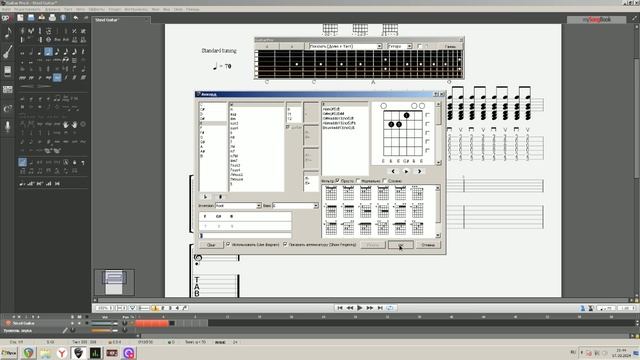Screen dimensions: 640x360
Task: Open the mySongBook tab
Action: (x=596, y=20)
